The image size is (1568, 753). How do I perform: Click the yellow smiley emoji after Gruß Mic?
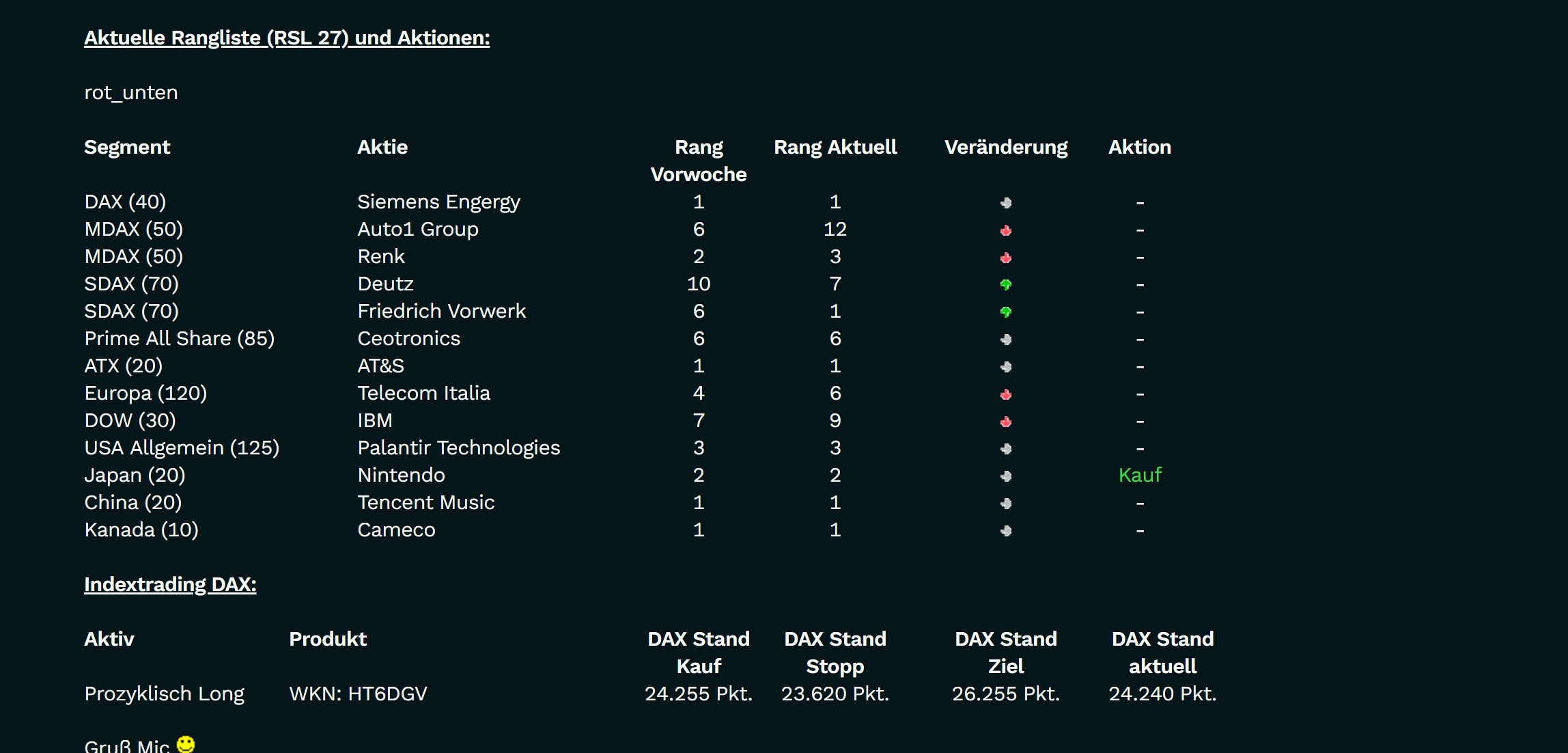(186, 744)
